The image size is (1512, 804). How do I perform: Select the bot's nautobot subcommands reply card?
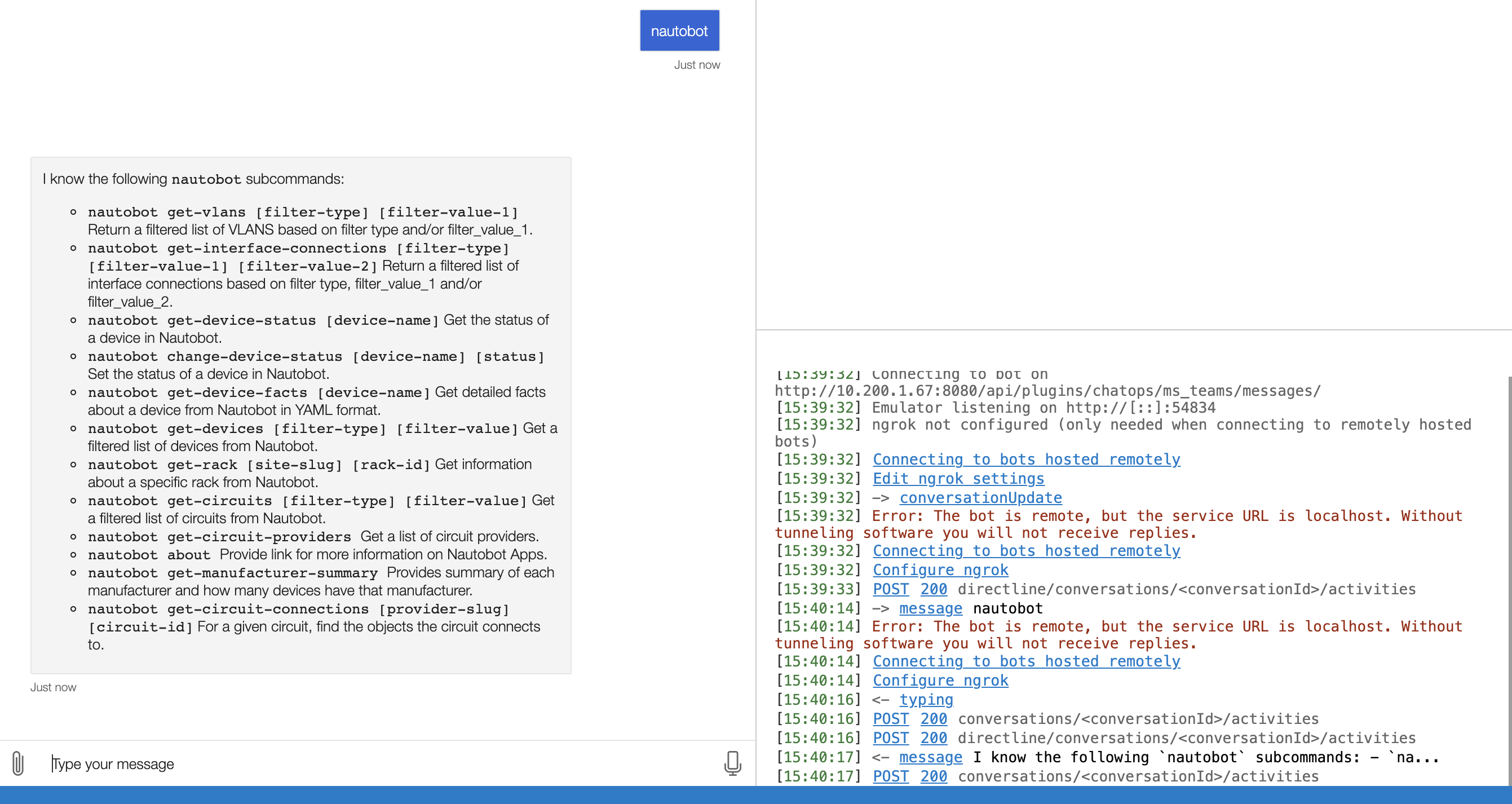click(x=300, y=415)
